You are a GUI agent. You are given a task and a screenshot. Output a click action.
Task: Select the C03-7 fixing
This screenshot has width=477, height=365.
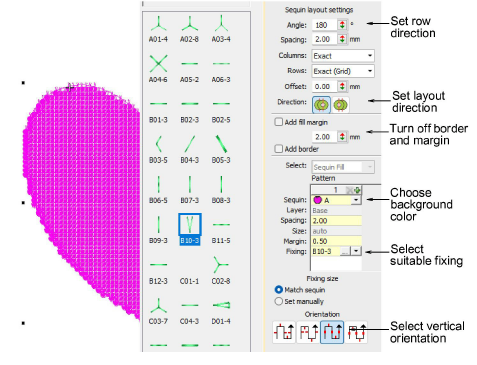tap(158, 311)
